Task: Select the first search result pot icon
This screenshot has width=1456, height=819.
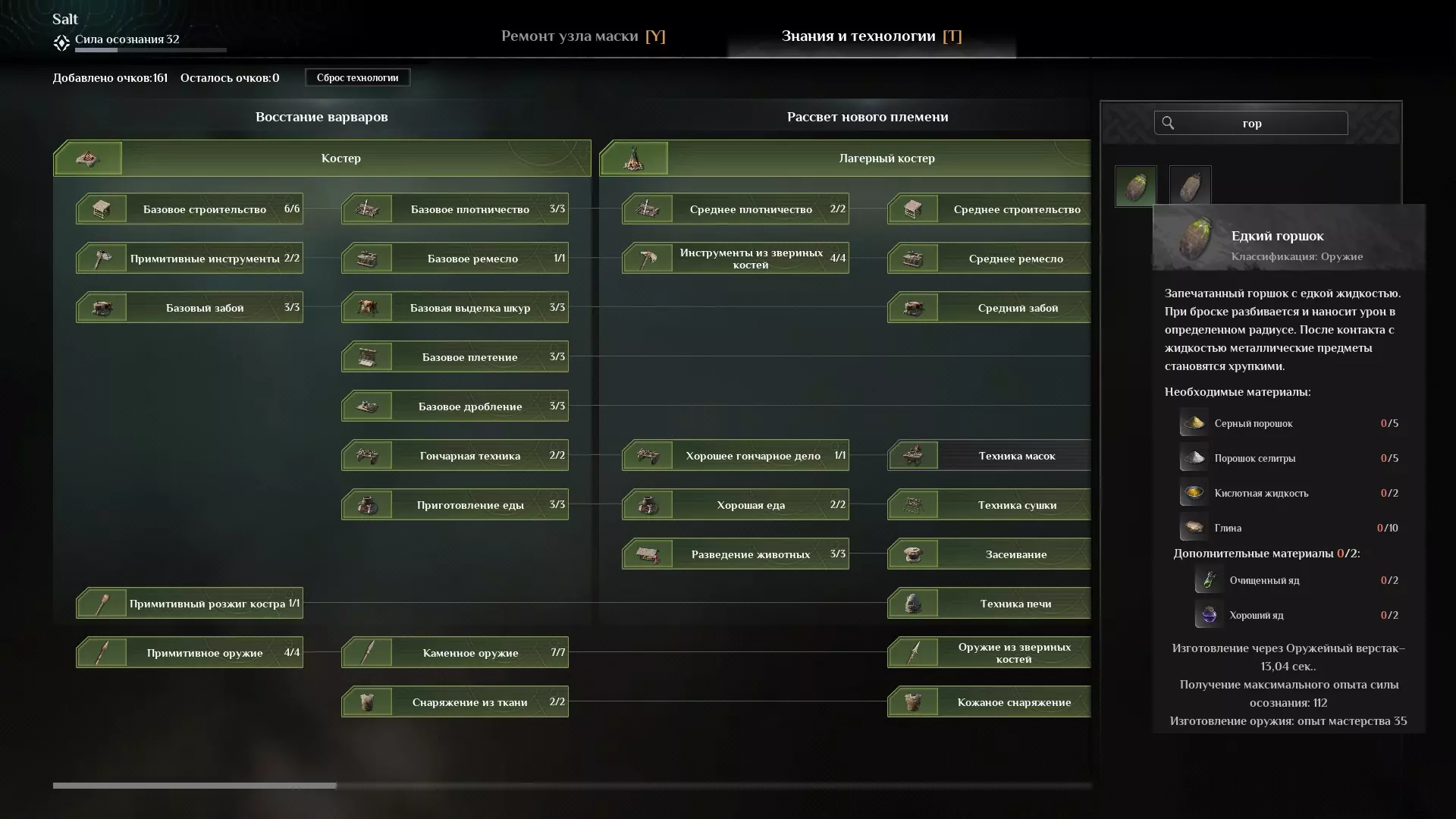Action: tap(1135, 186)
